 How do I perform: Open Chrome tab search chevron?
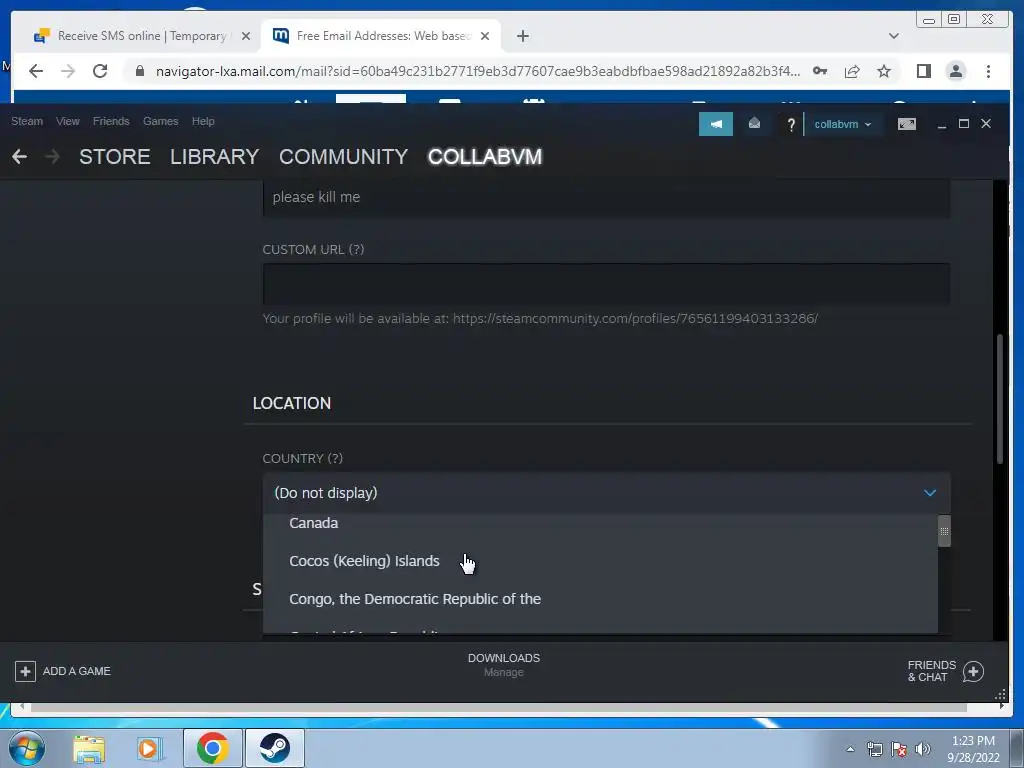[x=893, y=36]
